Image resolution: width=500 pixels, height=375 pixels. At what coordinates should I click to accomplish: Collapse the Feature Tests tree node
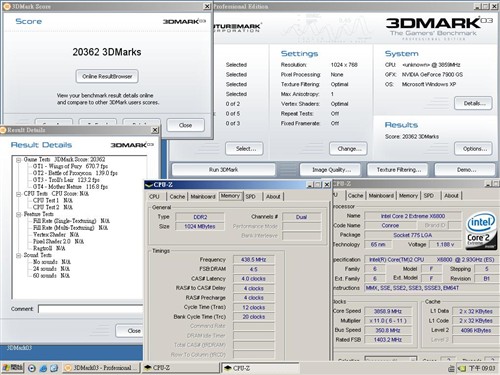coord(18,214)
